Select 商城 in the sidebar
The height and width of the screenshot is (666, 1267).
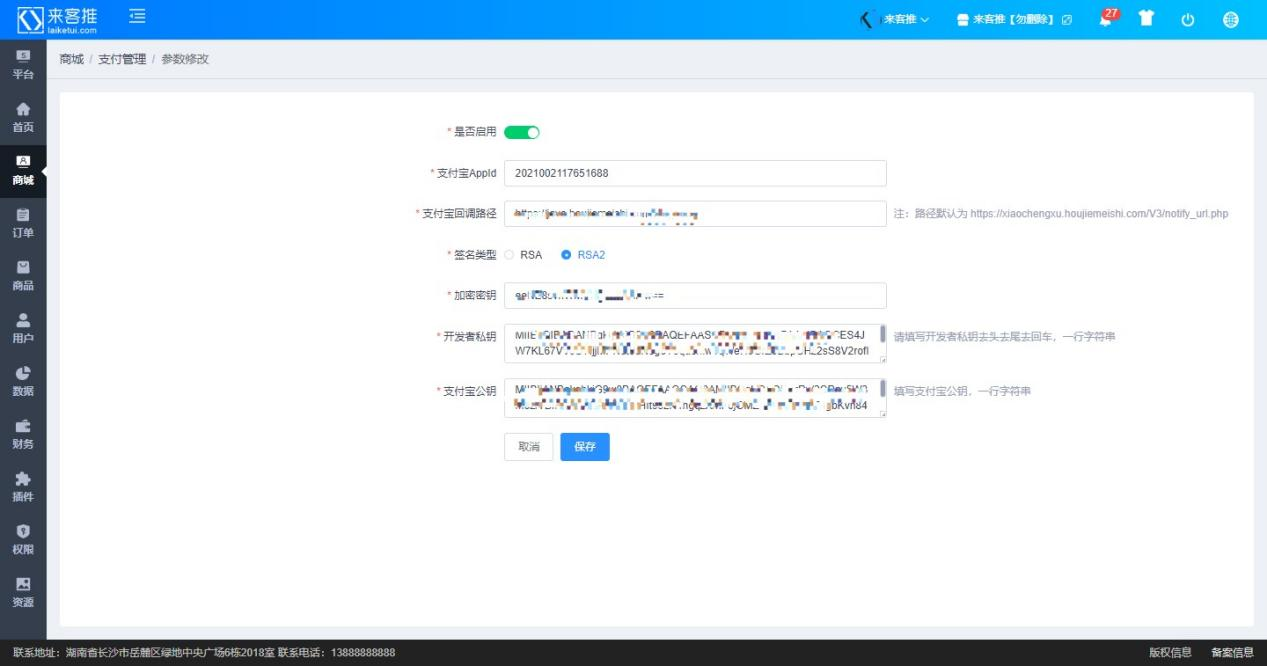tap(23, 171)
